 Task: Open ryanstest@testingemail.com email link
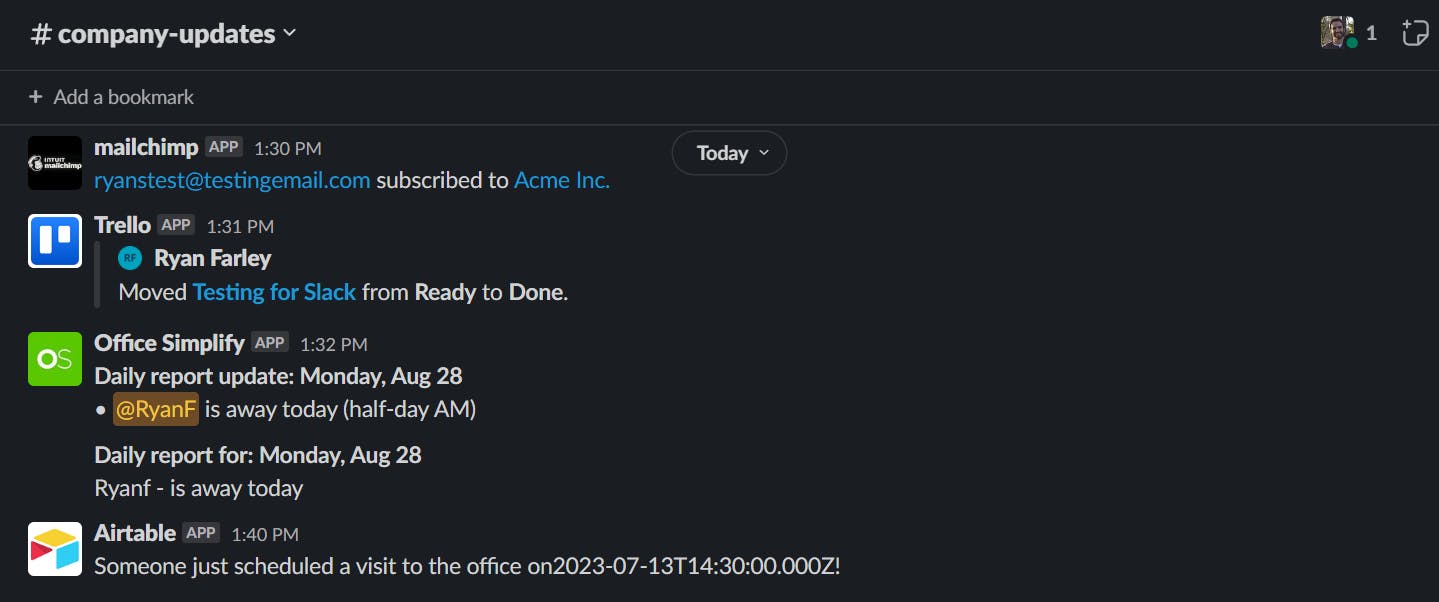232,181
